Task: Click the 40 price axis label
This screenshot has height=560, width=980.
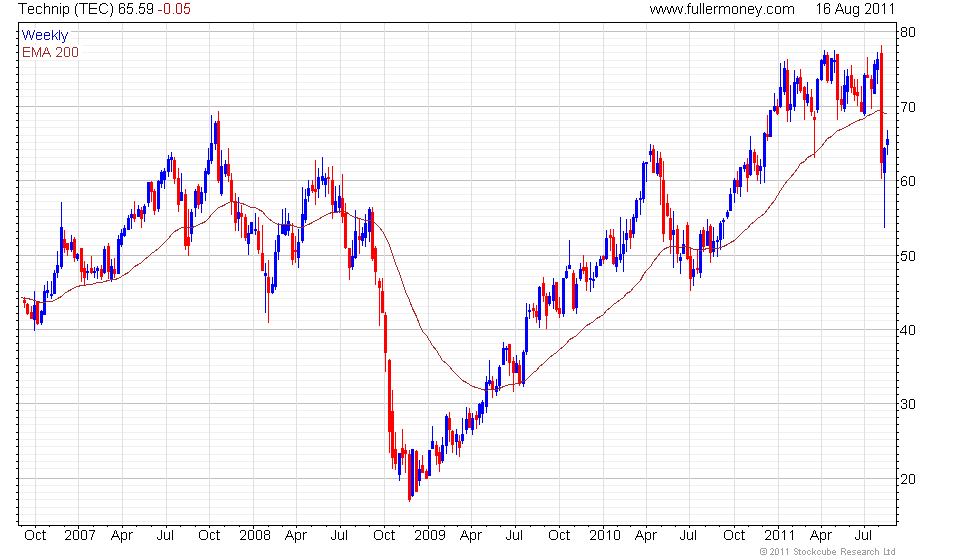Action: tap(908, 330)
